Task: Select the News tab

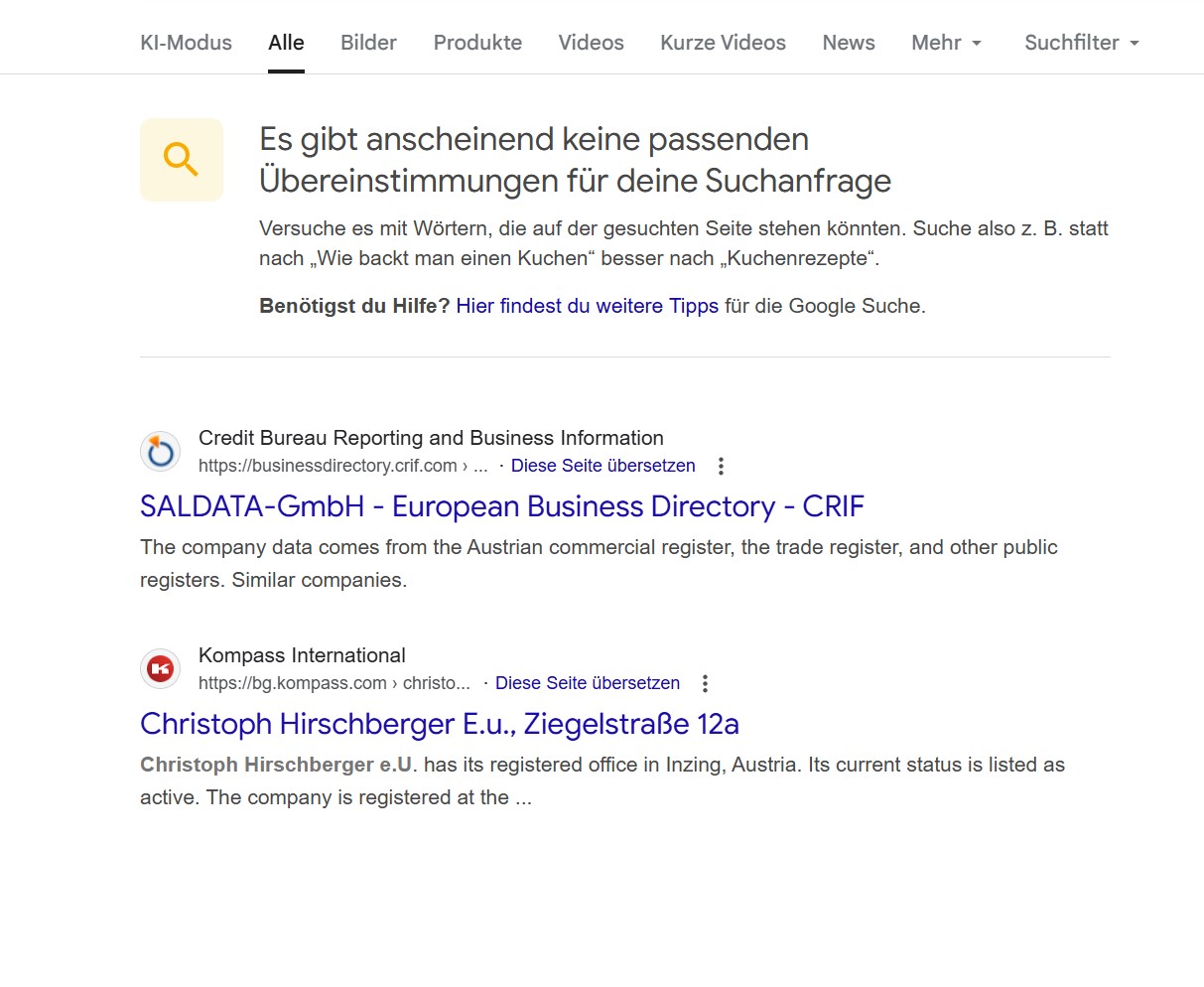Action: [x=849, y=43]
